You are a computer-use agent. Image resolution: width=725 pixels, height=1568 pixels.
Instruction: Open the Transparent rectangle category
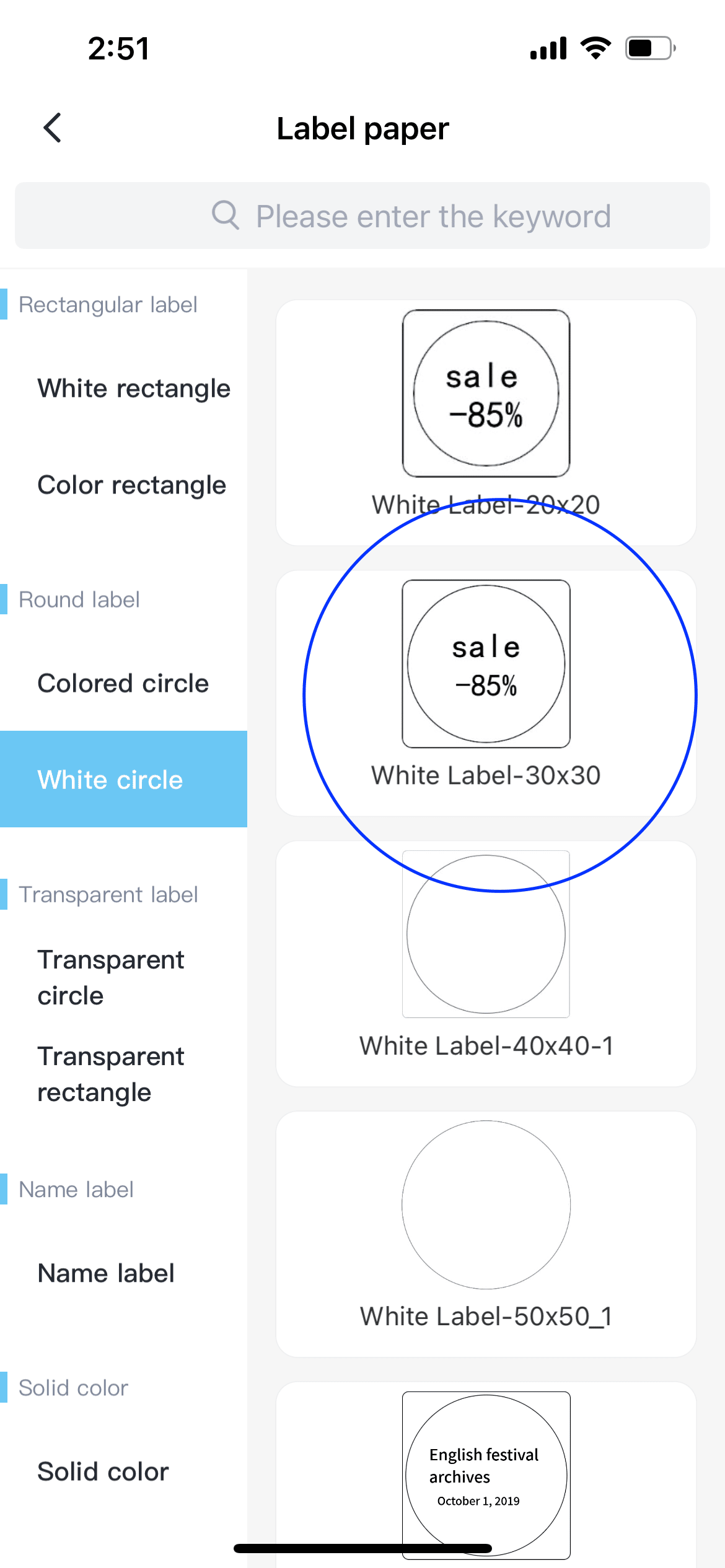[110, 1074]
